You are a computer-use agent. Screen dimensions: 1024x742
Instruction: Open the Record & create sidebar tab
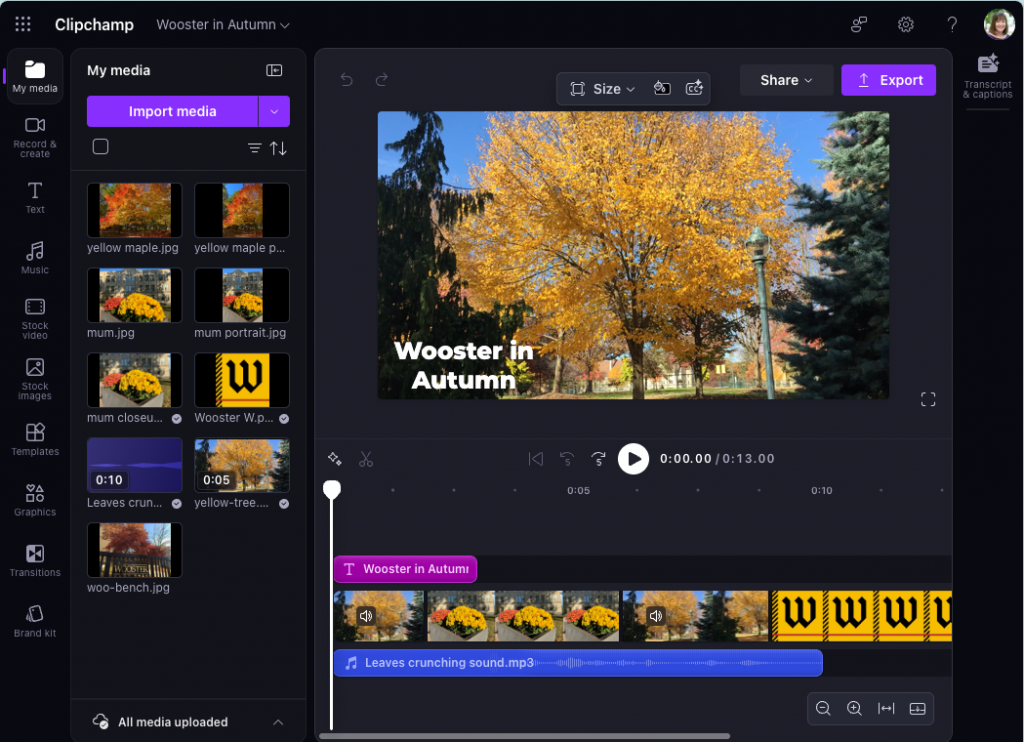(35, 137)
